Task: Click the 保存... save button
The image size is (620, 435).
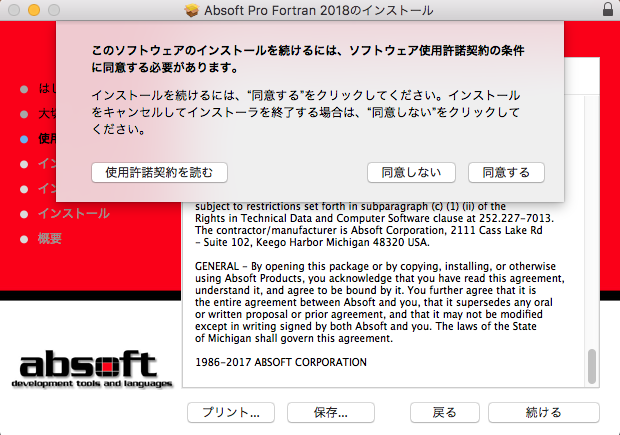Action: [331, 412]
